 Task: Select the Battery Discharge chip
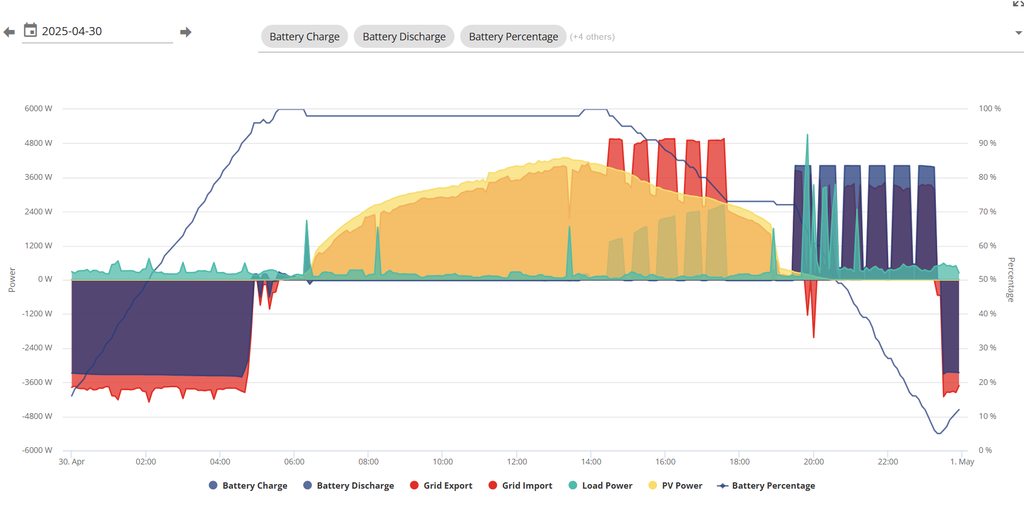point(404,37)
